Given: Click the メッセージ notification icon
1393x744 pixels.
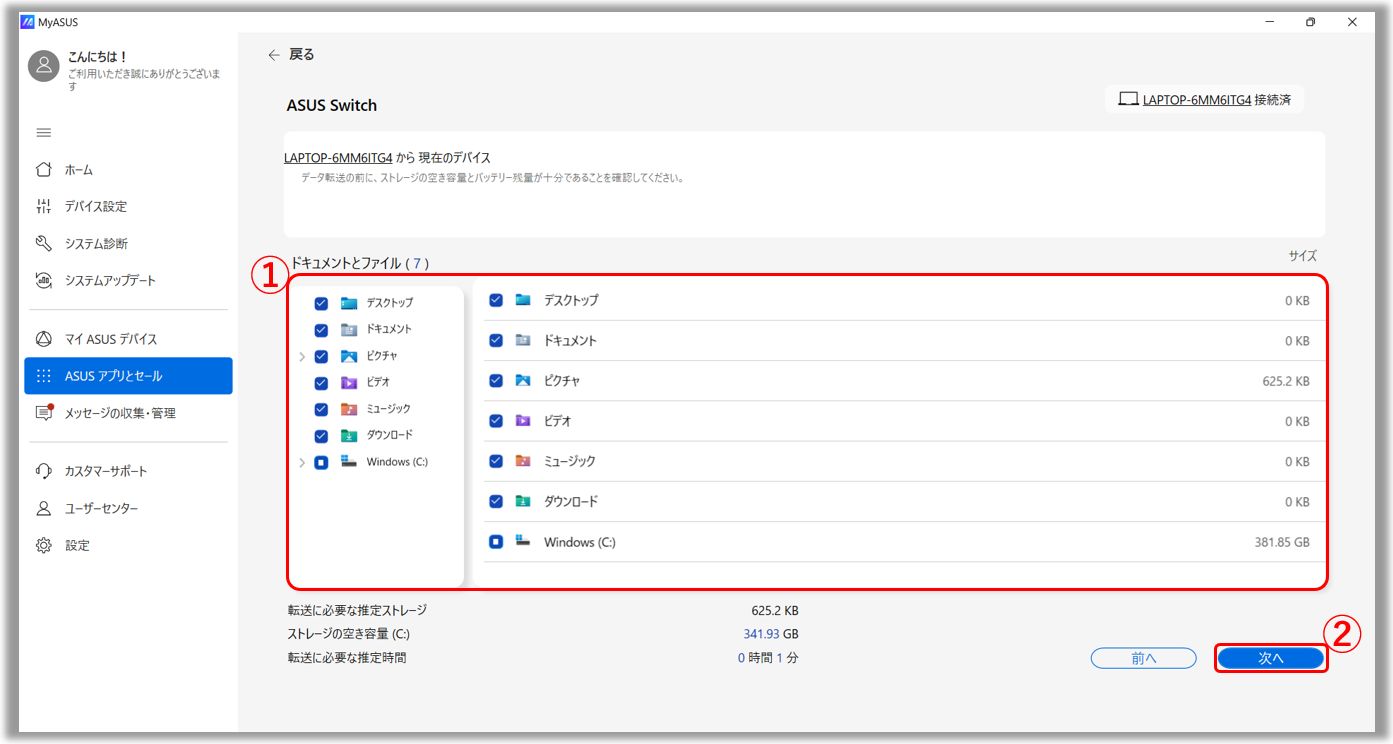Looking at the screenshot, I should (43, 413).
